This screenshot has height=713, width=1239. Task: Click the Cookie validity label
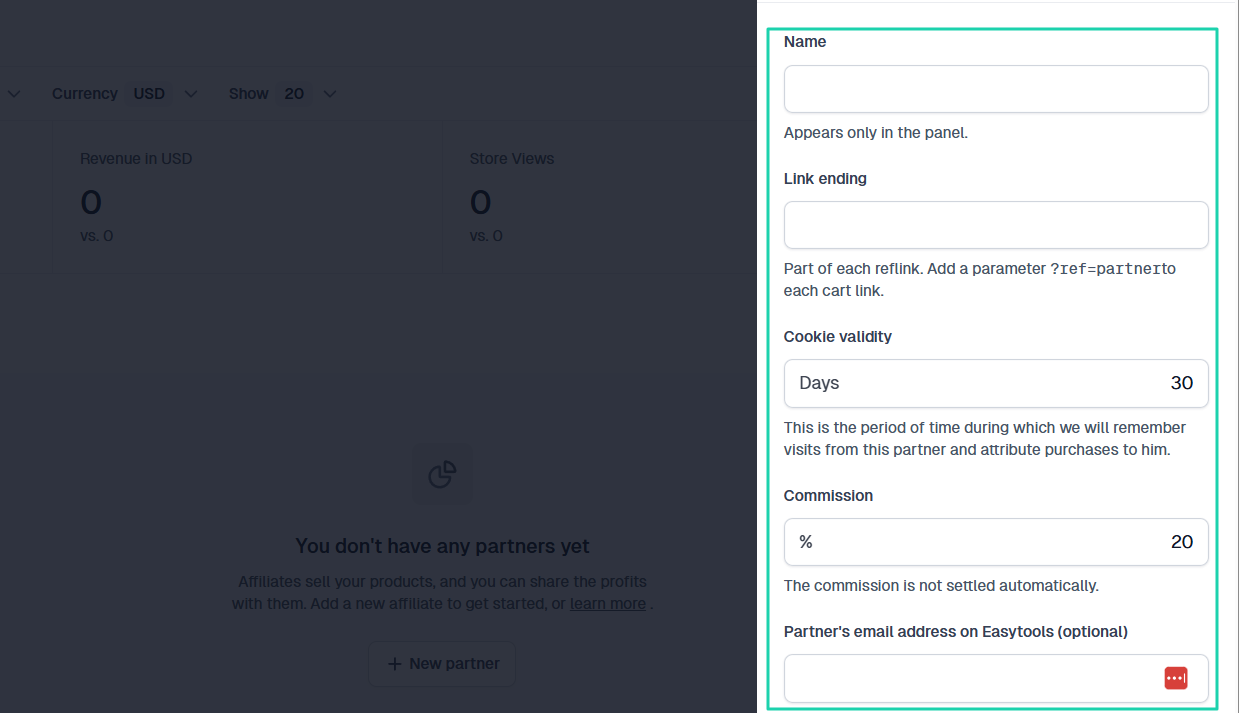pos(838,337)
